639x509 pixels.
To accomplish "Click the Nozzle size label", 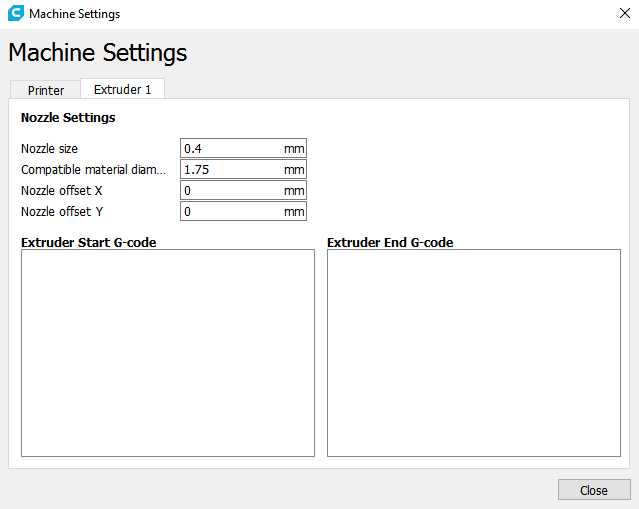I will click(x=49, y=149).
